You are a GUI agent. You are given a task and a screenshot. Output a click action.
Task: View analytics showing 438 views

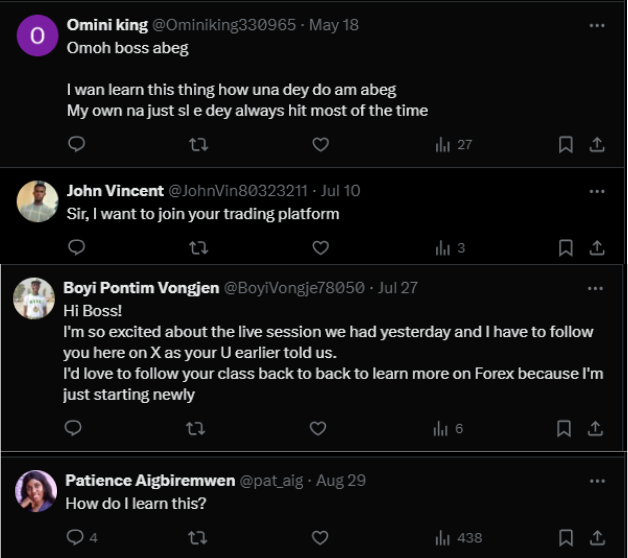pyautogui.click(x=458, y=537)
